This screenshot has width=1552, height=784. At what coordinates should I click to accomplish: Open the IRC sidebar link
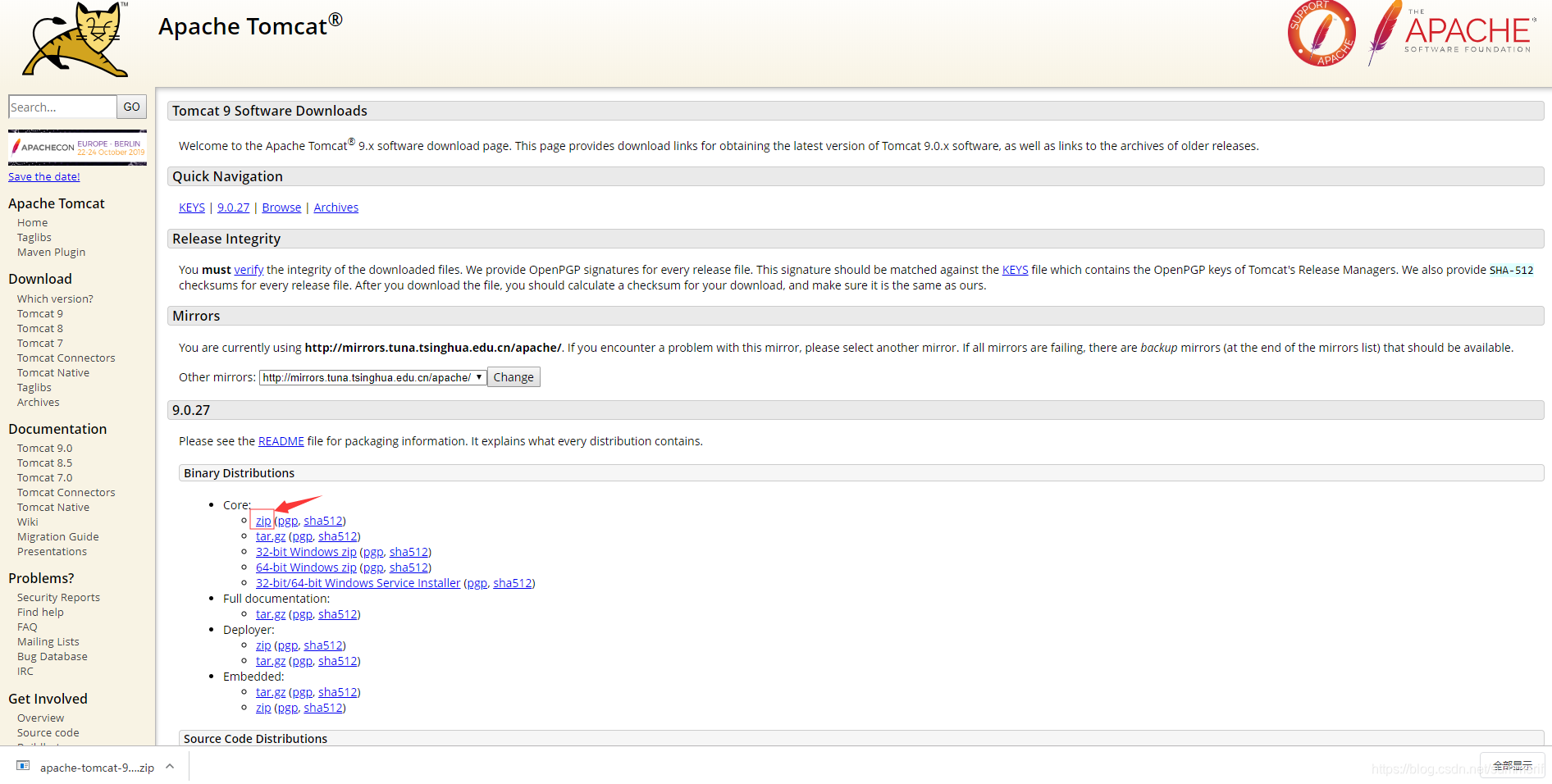pyautogui.click(x=25, y=671)
